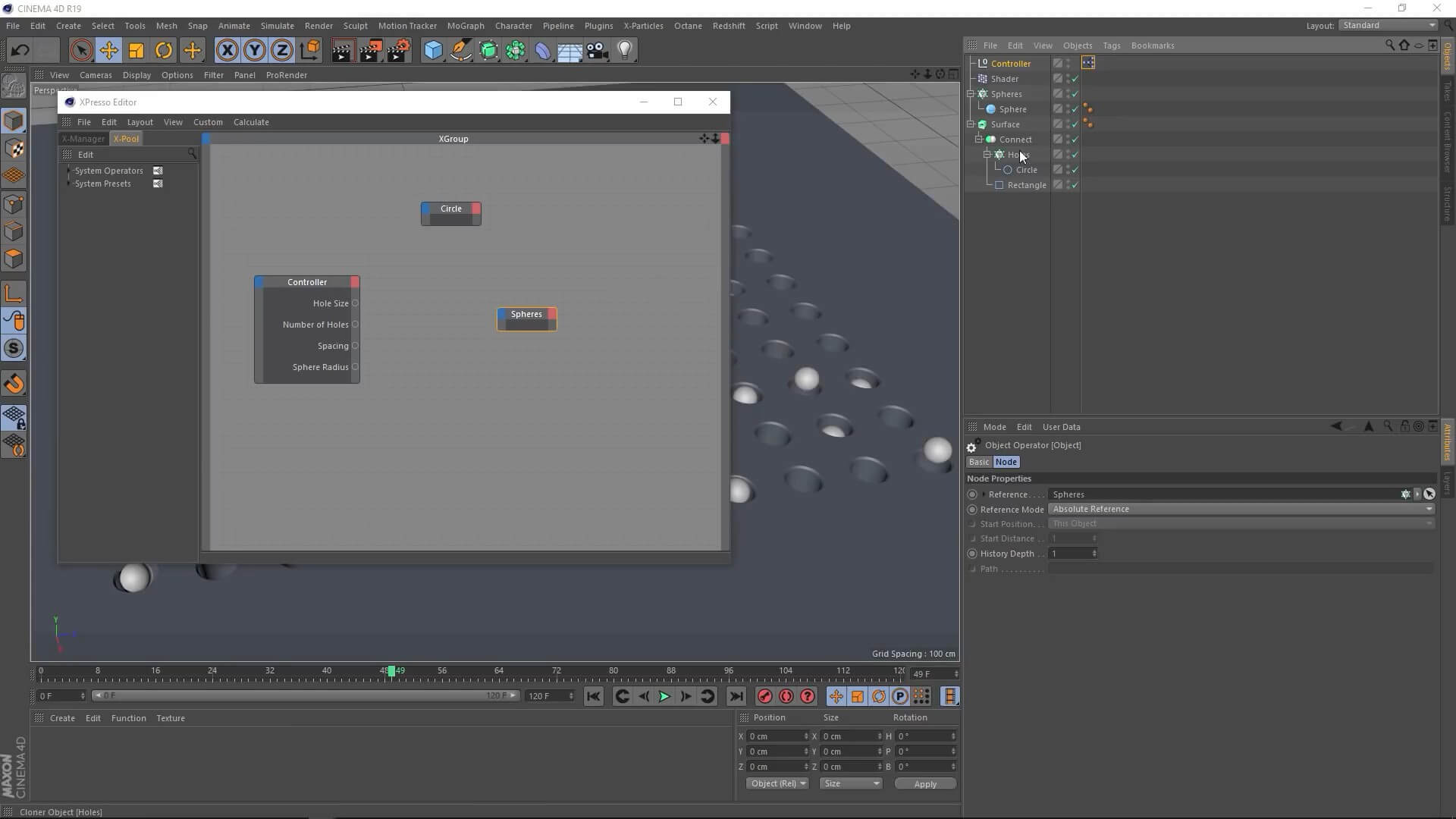Toggle enable checkmark for Rectangle object

coord(1075,185)
